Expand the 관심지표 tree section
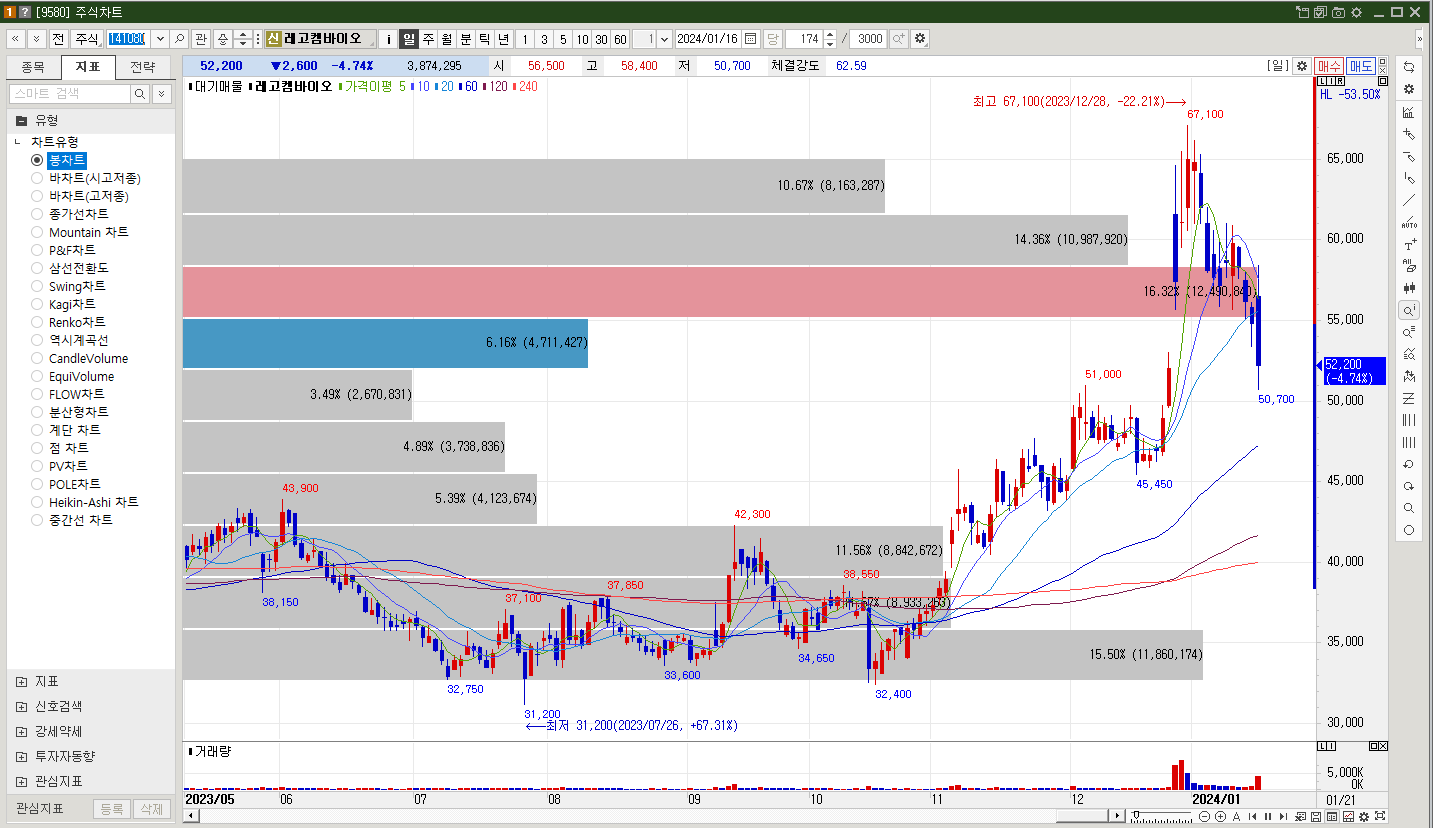The height and width of the screenshot is (828, 1433). click(x=22, y=781)
